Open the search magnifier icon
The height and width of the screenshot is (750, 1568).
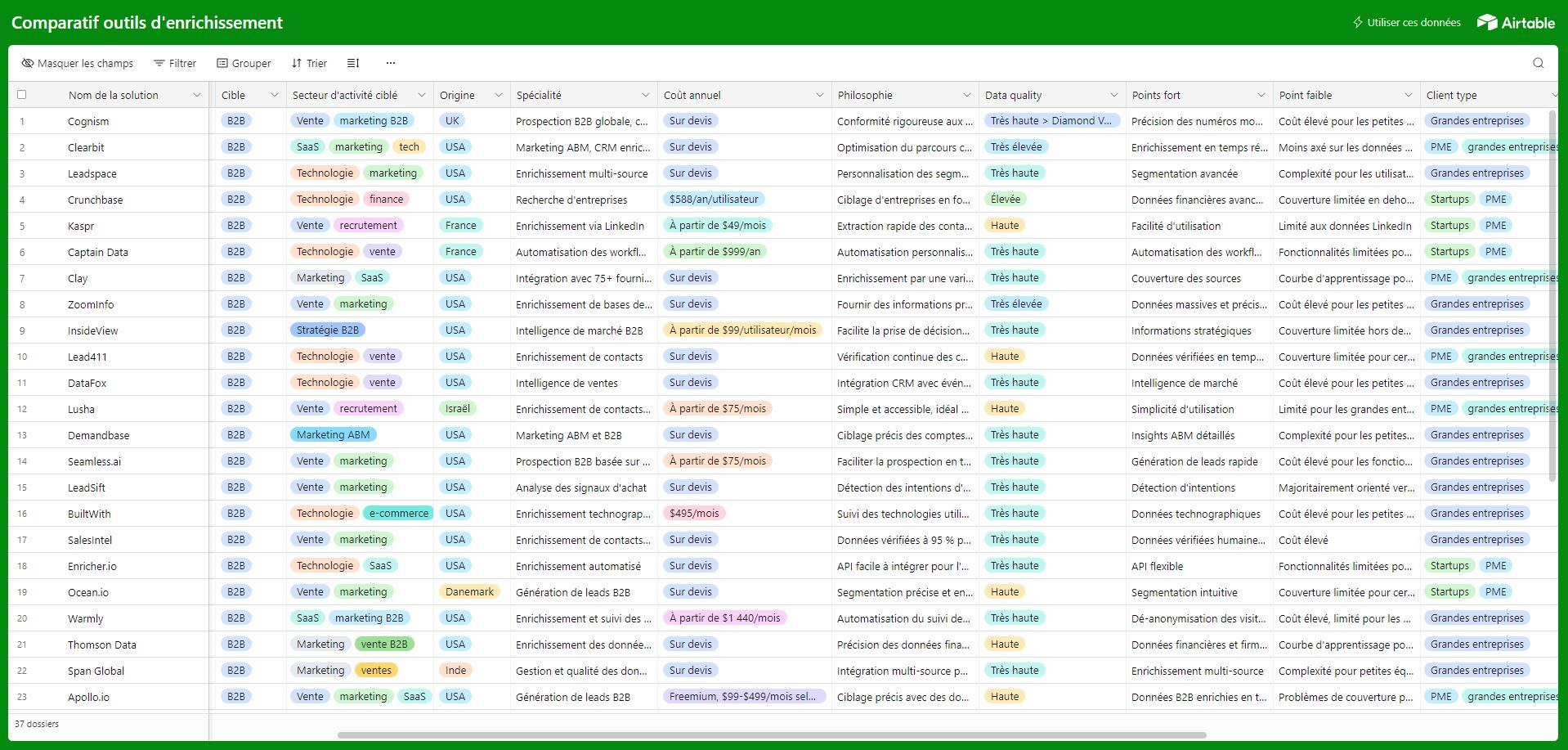[x=1538, y=63]
